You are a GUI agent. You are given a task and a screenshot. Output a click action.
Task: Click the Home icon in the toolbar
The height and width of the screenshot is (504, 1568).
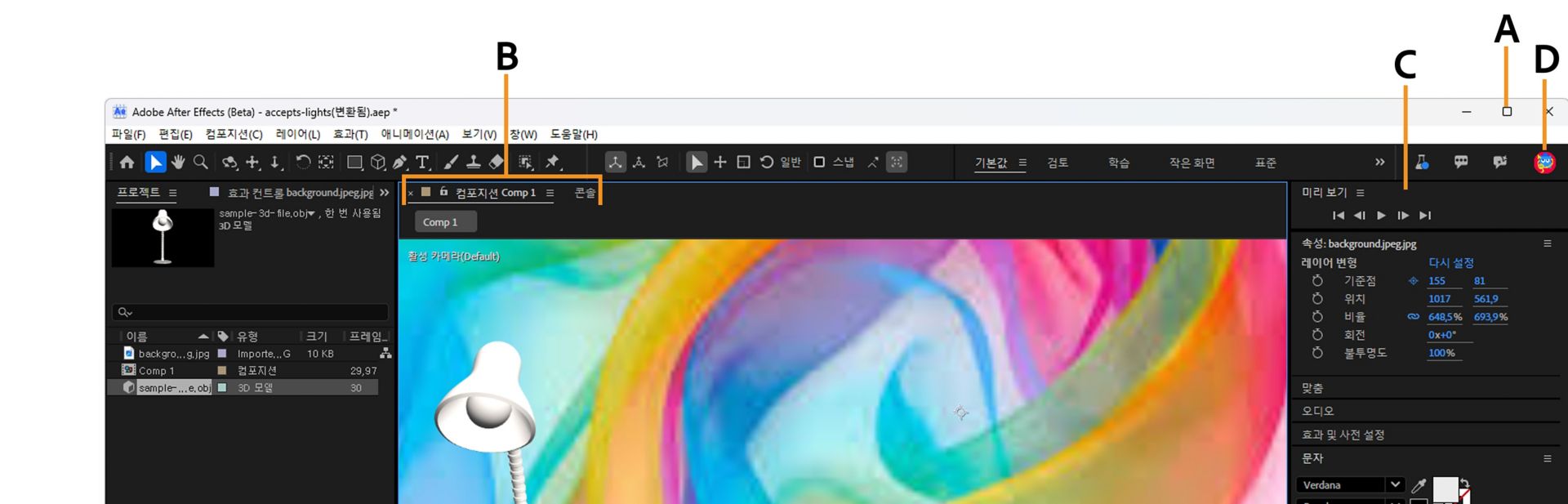click(x=127, y=163)
